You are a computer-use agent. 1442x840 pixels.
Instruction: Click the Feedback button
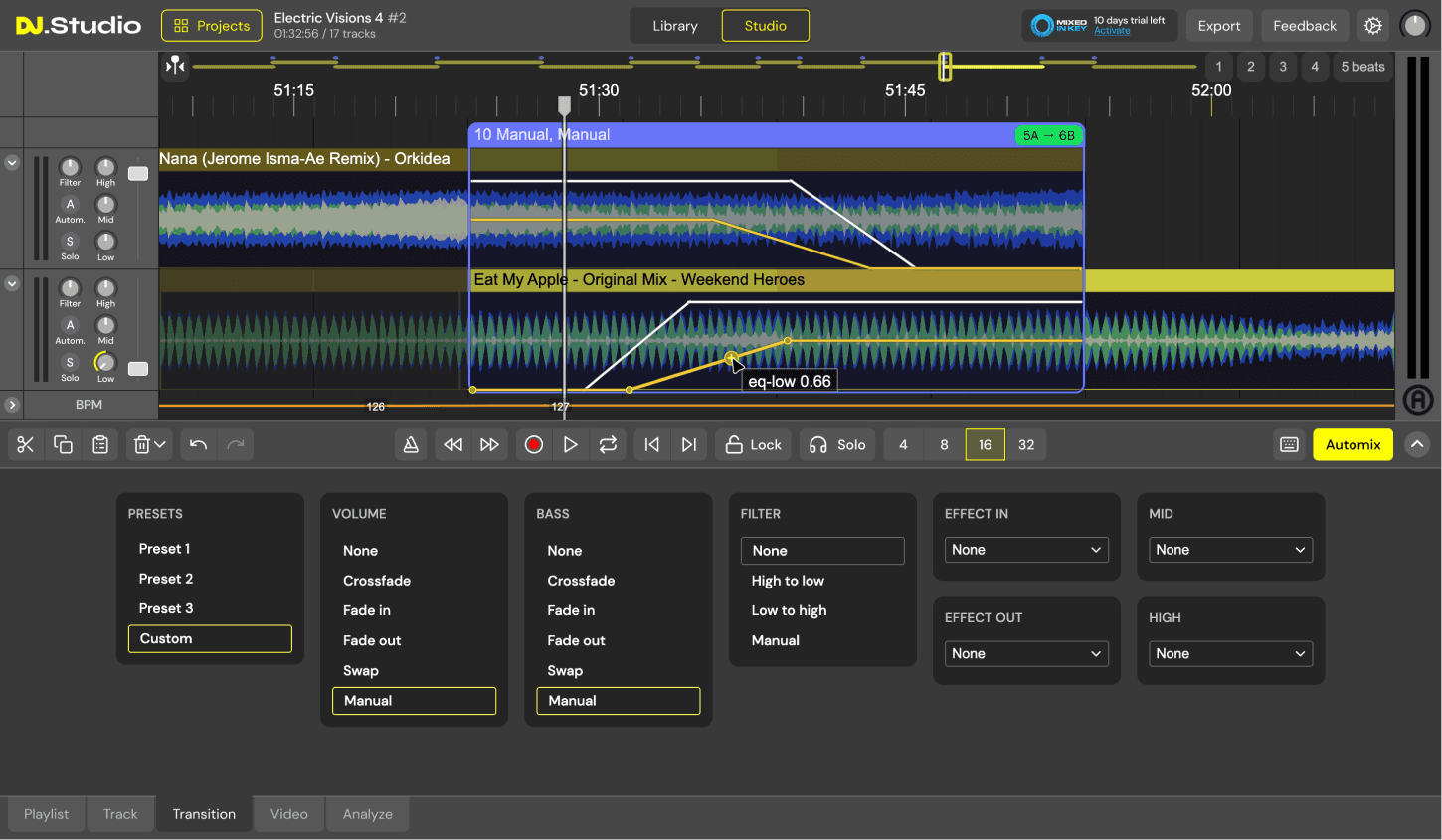tap(1305, 26)
